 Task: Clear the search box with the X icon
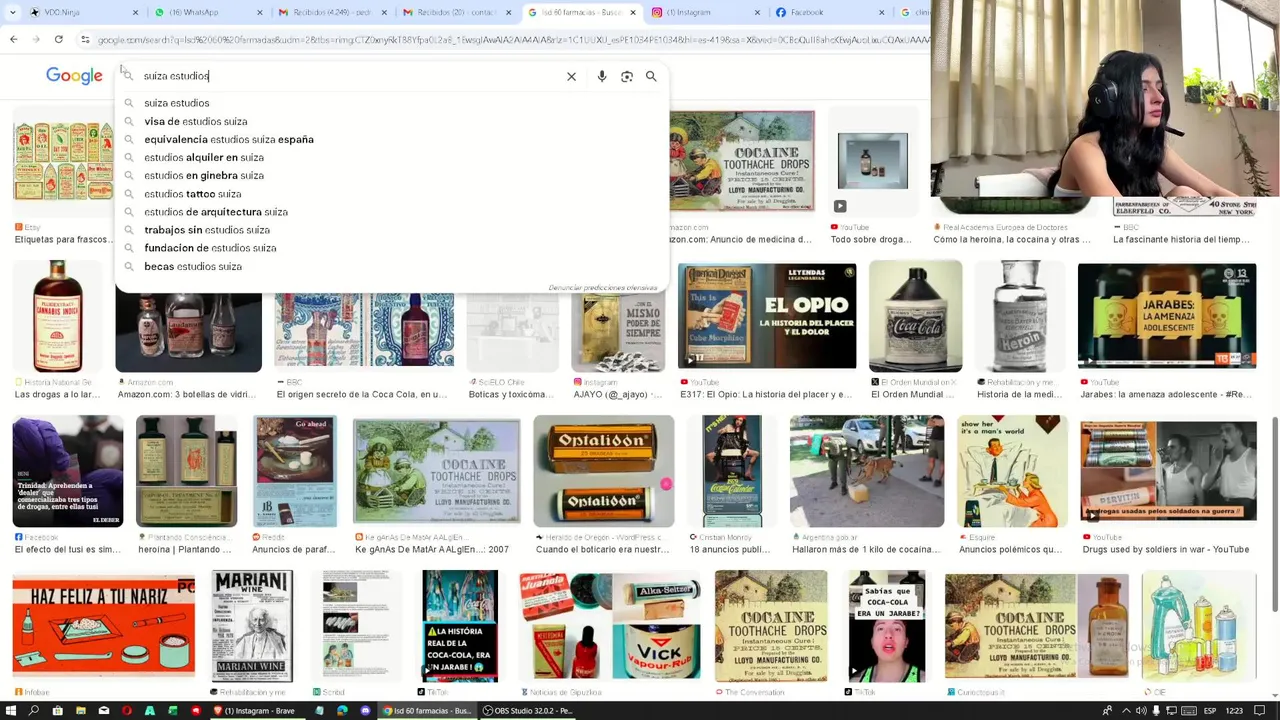click(x=571, y=76)
